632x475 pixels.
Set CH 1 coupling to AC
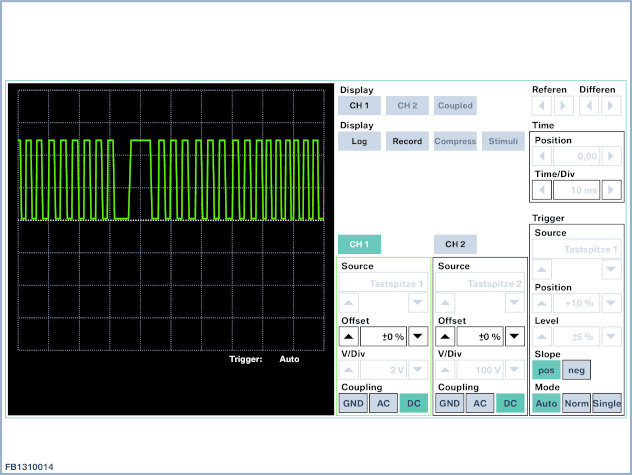tap(382, 403)
